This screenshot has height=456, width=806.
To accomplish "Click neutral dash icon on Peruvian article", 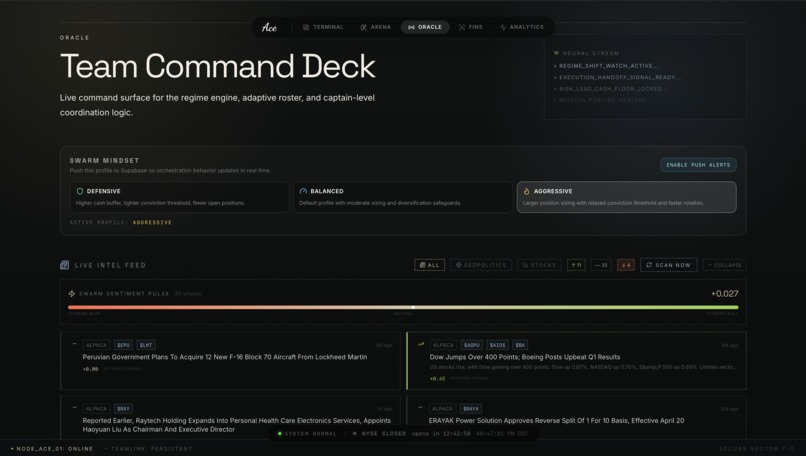I will pos(75,344).
